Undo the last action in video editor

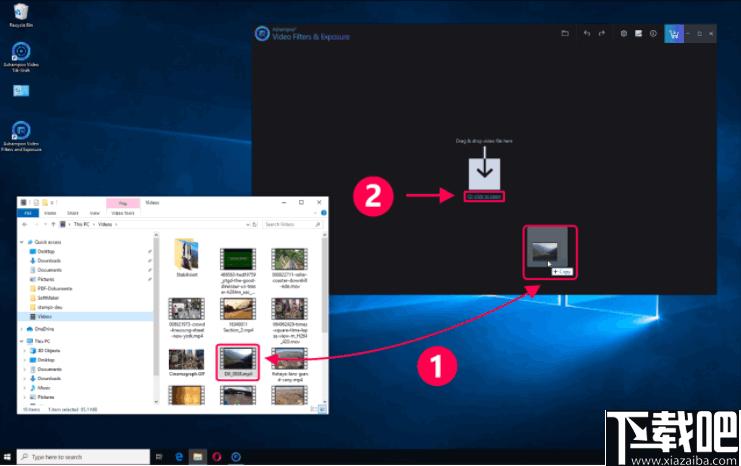click(x=586, y=34)
